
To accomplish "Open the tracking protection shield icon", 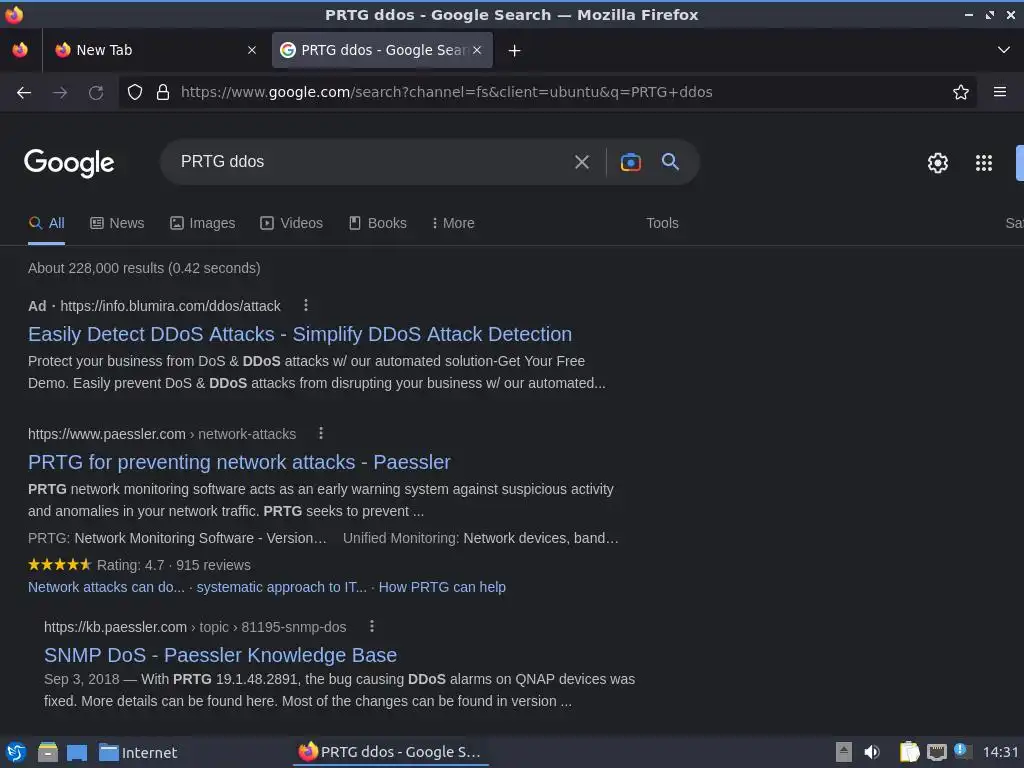I will click(x=135, y=92).
